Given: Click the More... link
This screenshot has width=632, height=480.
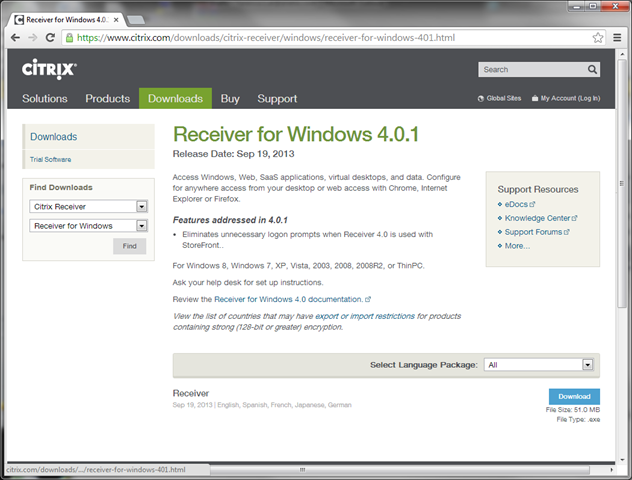Looking at the screenshot, I should [518, 246].
